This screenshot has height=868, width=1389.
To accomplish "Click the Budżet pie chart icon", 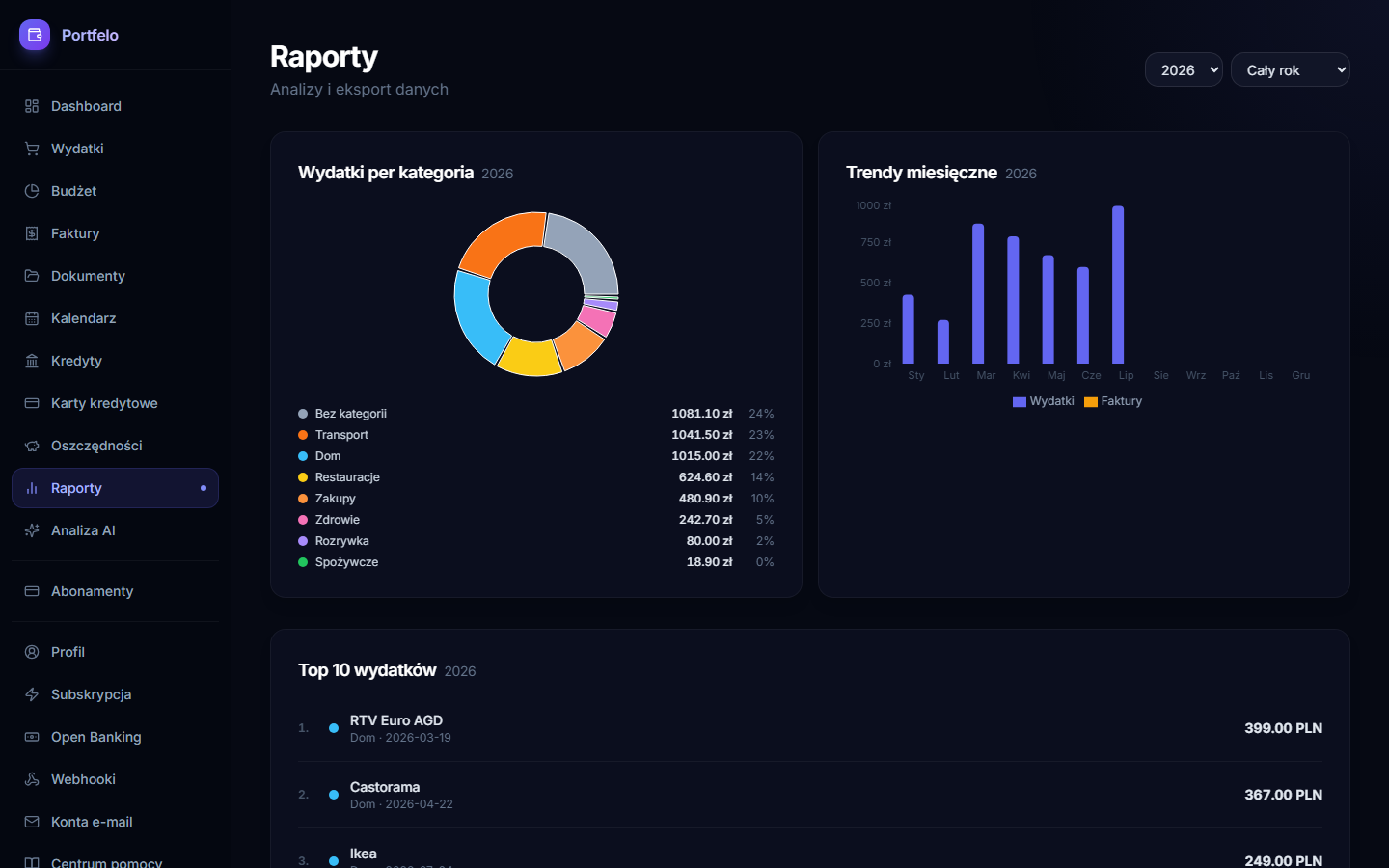I will click(32, 191).
